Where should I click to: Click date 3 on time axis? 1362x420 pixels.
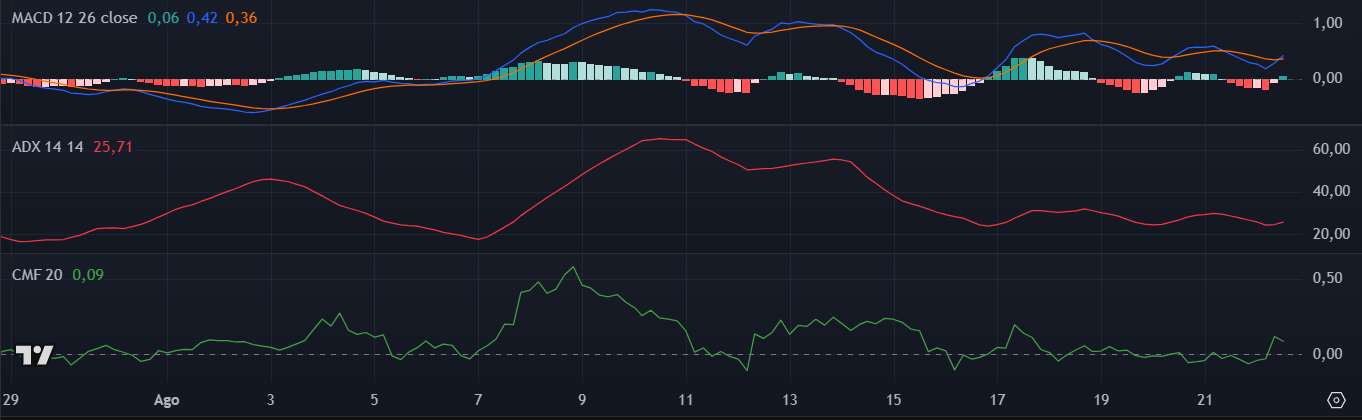click(x=271, y=400)
